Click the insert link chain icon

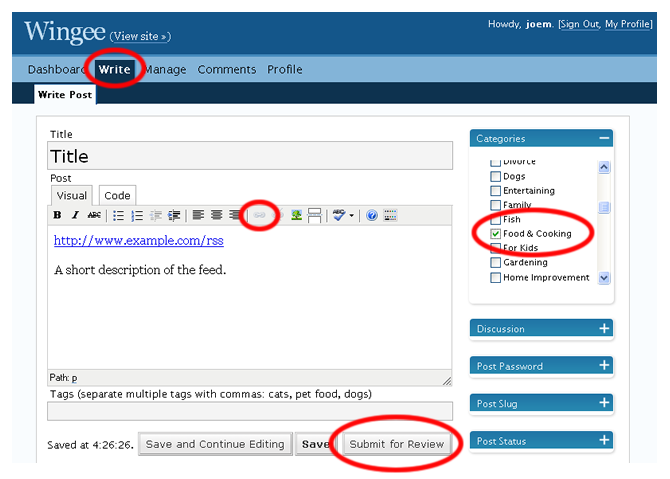tap(259, 215)
